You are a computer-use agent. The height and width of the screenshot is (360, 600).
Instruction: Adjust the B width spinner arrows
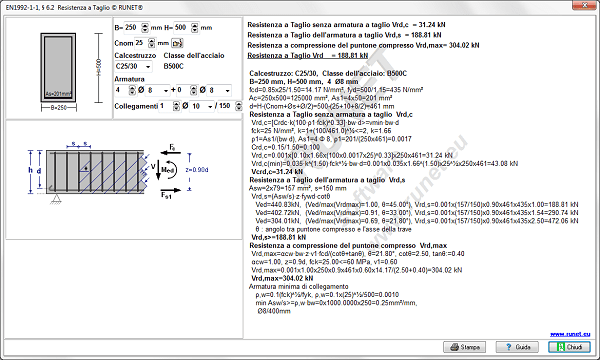(145, 28)
